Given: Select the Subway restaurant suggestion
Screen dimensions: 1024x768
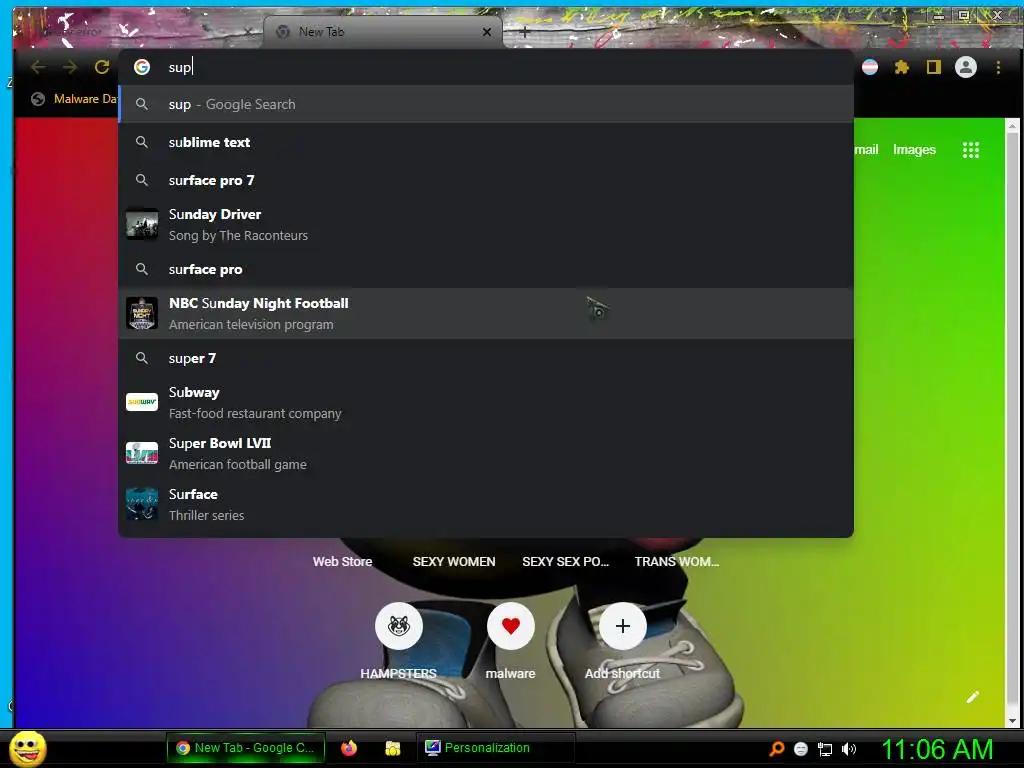Looking at the screenshot, I should point(486,402).
